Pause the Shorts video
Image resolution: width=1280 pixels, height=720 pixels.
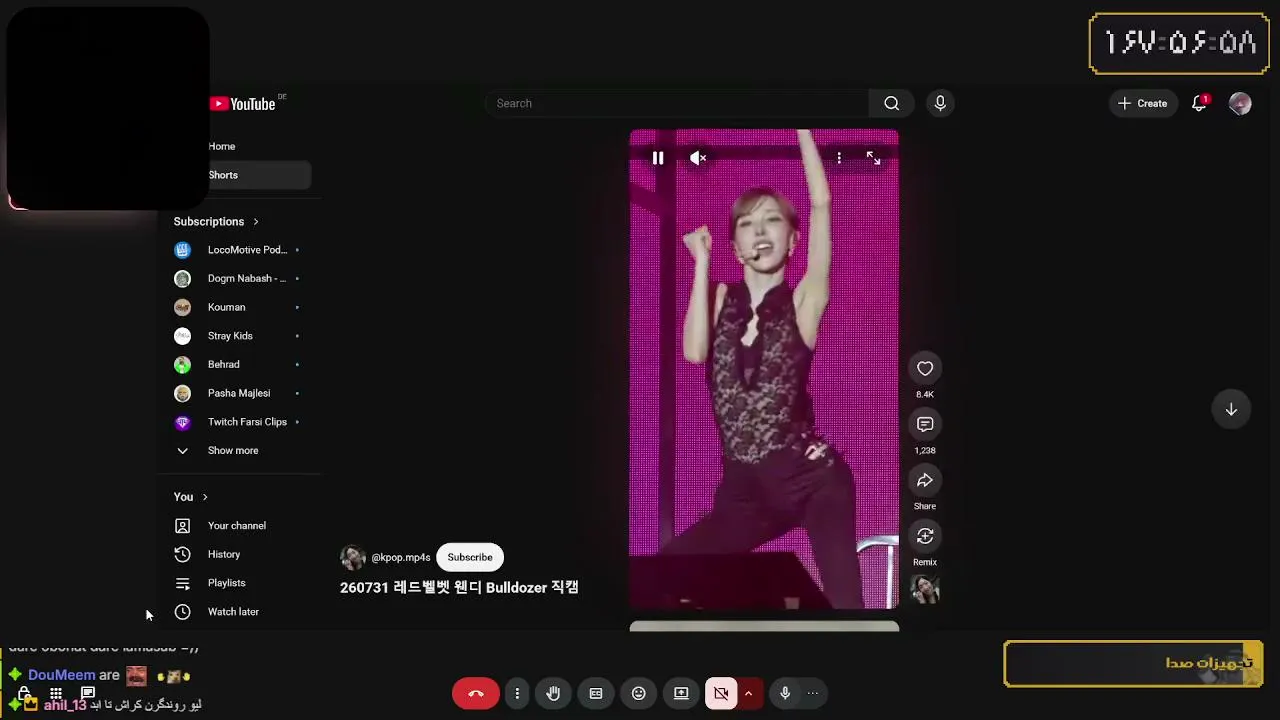pos(658,158)
